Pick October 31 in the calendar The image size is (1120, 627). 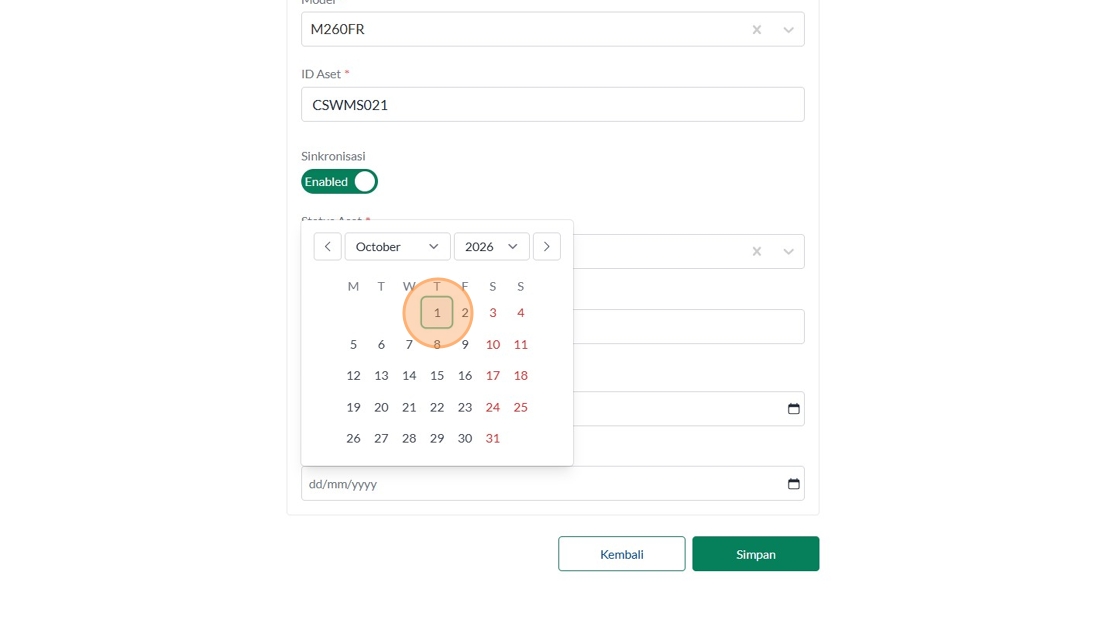click(493, 439)
